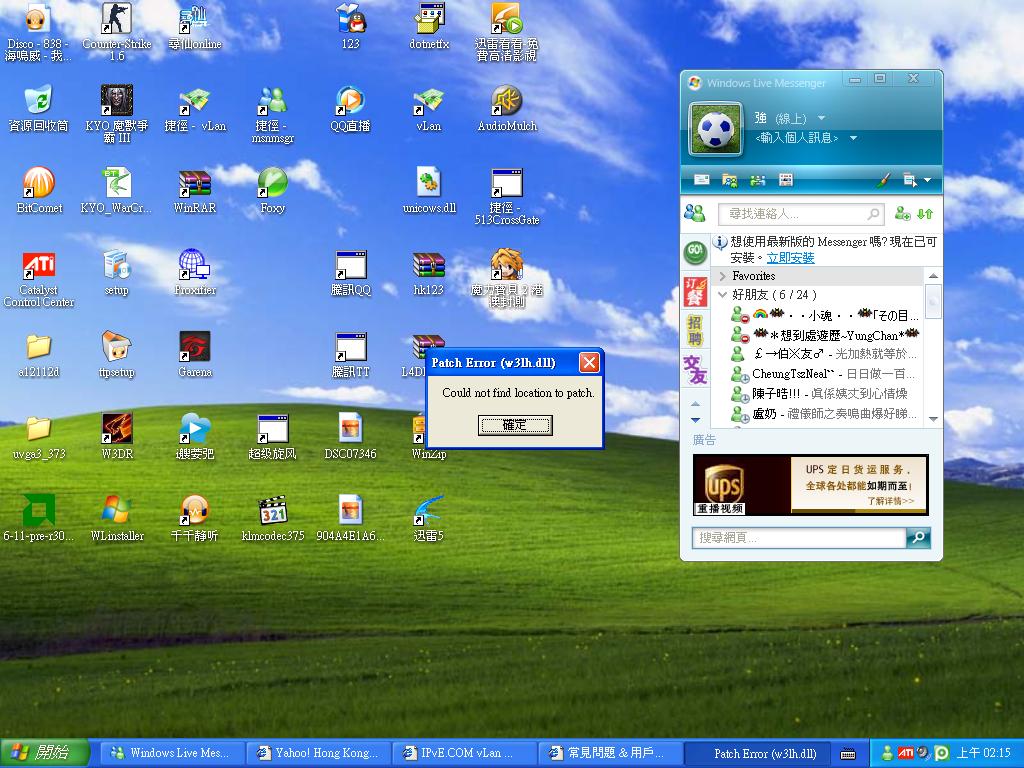Click the contacts icon beside the search box
This screenshot has width=1024, height=768.
pos(697,213)
